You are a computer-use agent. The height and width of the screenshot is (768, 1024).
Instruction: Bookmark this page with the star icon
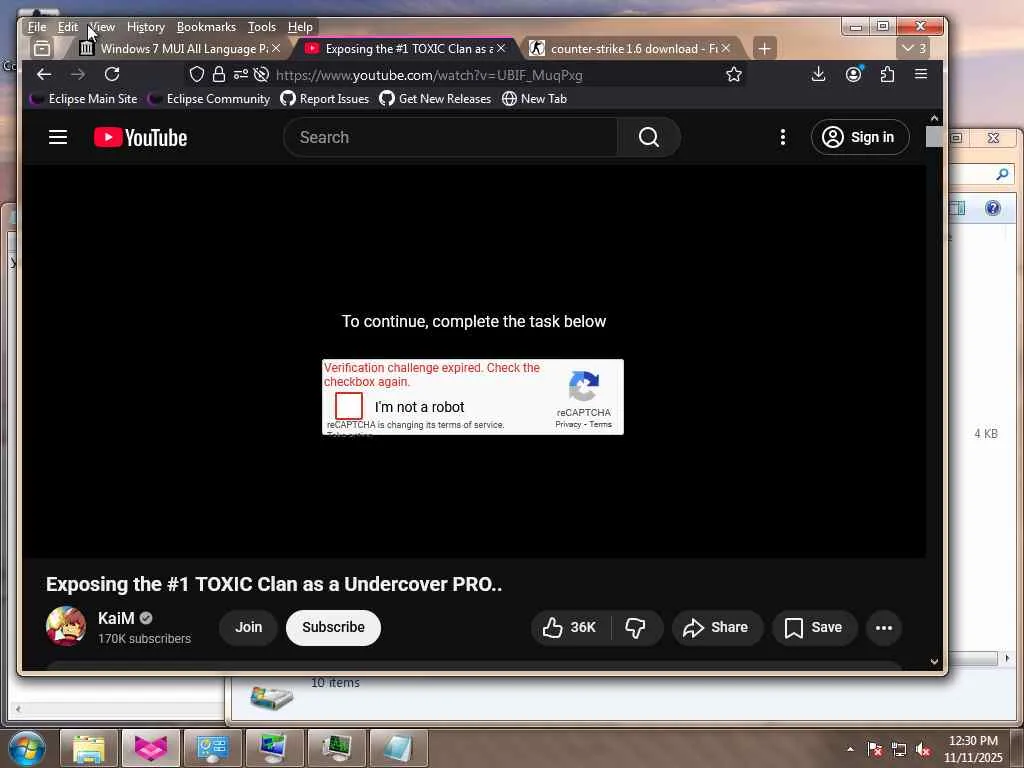[734, 74]
